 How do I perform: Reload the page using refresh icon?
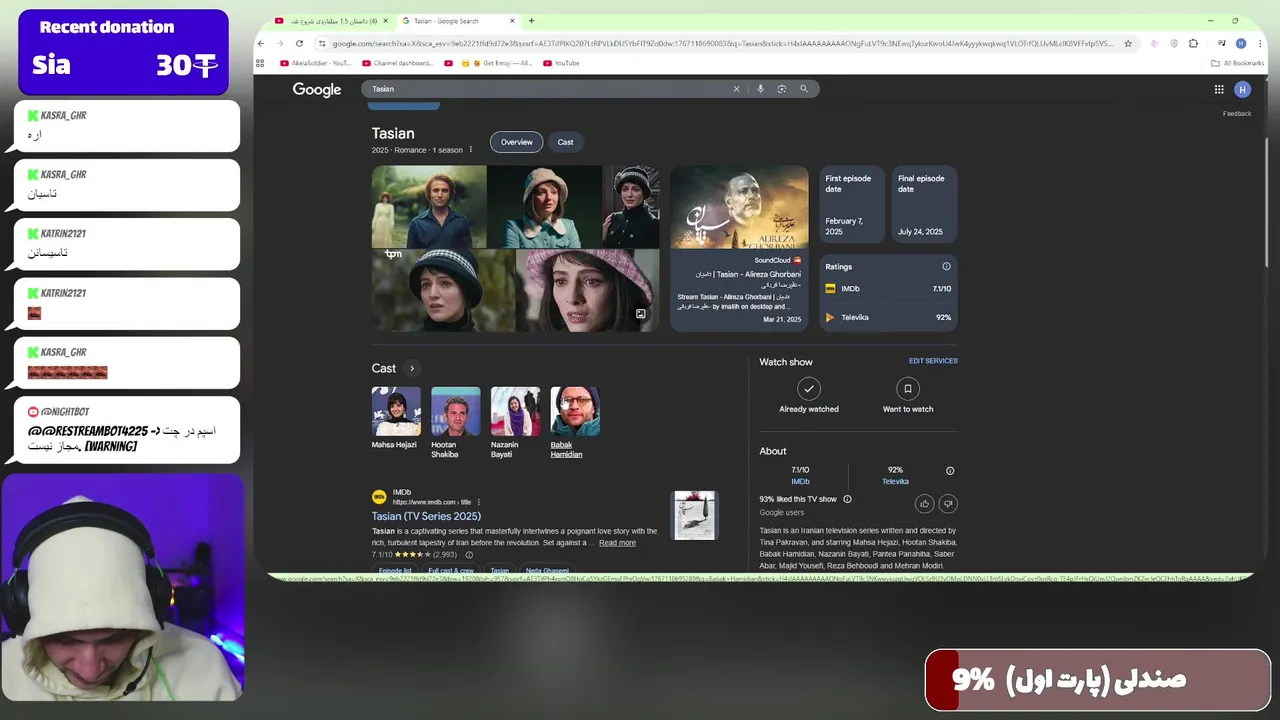pyautogui.click(x=299, y=44)
